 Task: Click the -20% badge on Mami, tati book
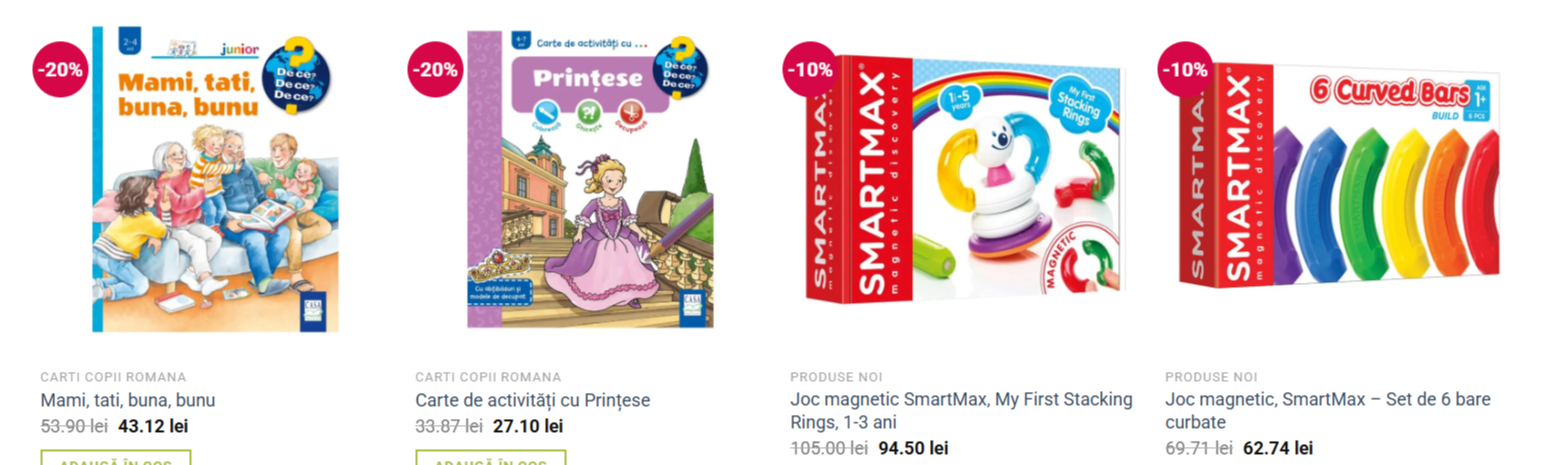point(60,70)
